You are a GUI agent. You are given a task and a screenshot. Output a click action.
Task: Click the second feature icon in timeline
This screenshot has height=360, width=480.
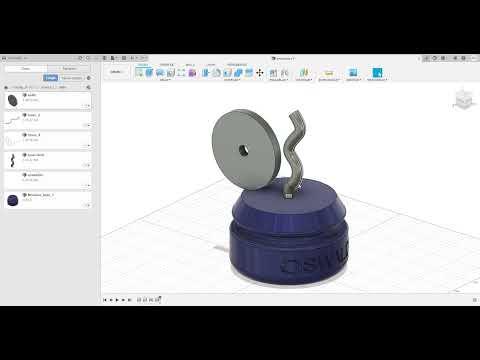point(145,300)
